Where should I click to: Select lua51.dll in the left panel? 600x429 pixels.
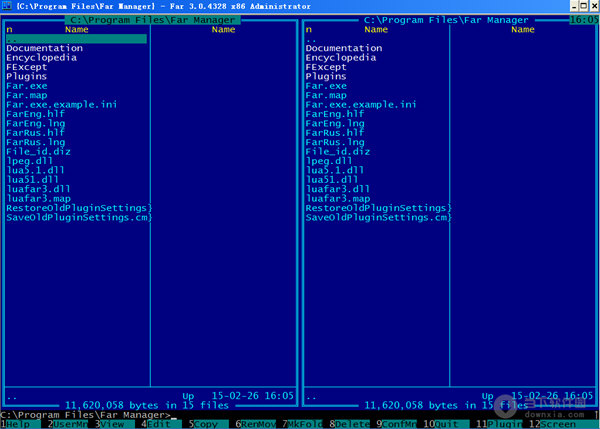(33, 179)
